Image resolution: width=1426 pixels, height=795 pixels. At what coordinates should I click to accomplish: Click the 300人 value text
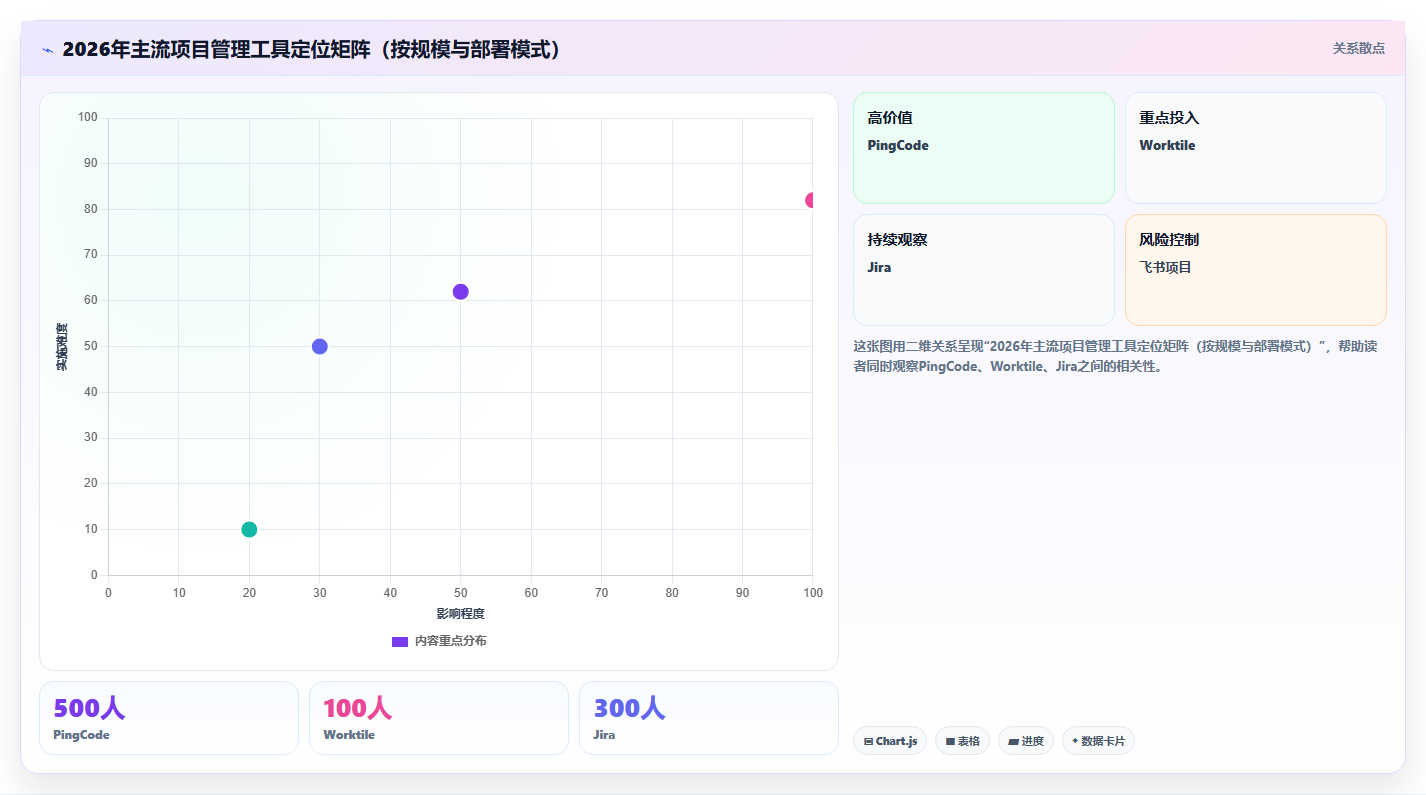click(629, 708)
